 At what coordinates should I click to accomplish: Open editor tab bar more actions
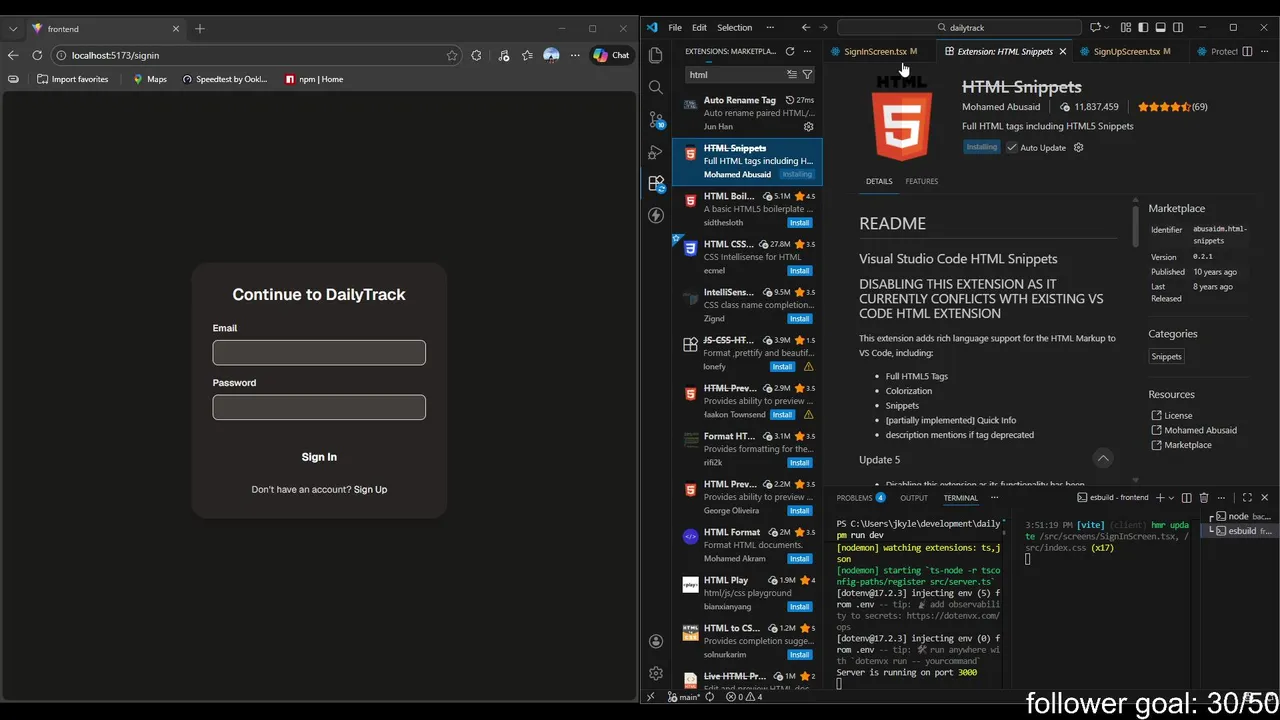[x=1265, y=51]
